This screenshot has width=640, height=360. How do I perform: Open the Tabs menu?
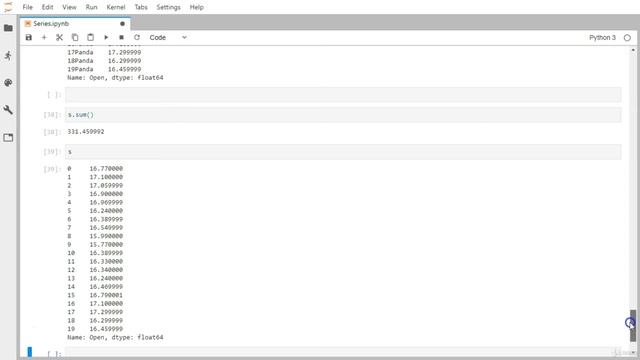(141, 7)
